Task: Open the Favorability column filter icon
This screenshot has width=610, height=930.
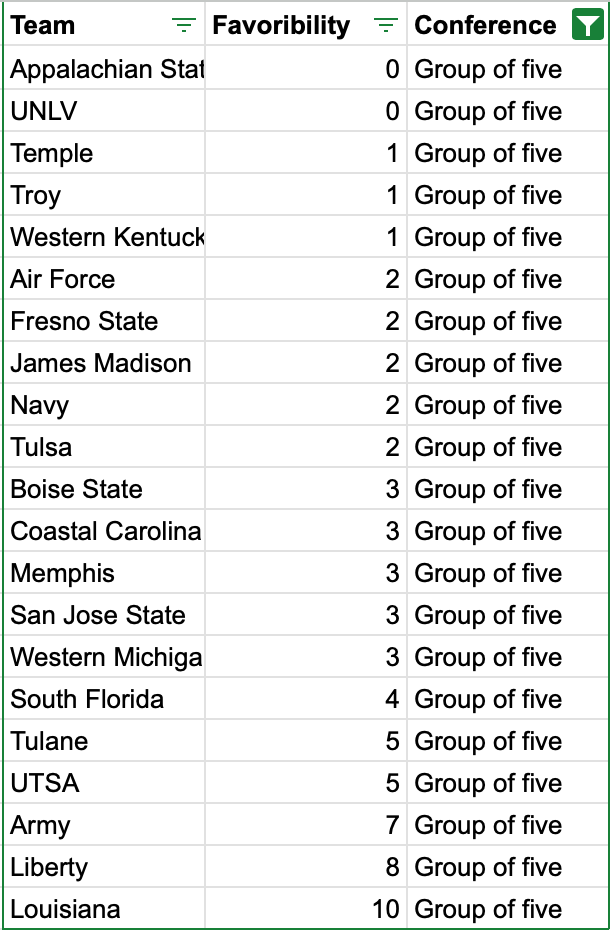Action: tap(386, 26)
